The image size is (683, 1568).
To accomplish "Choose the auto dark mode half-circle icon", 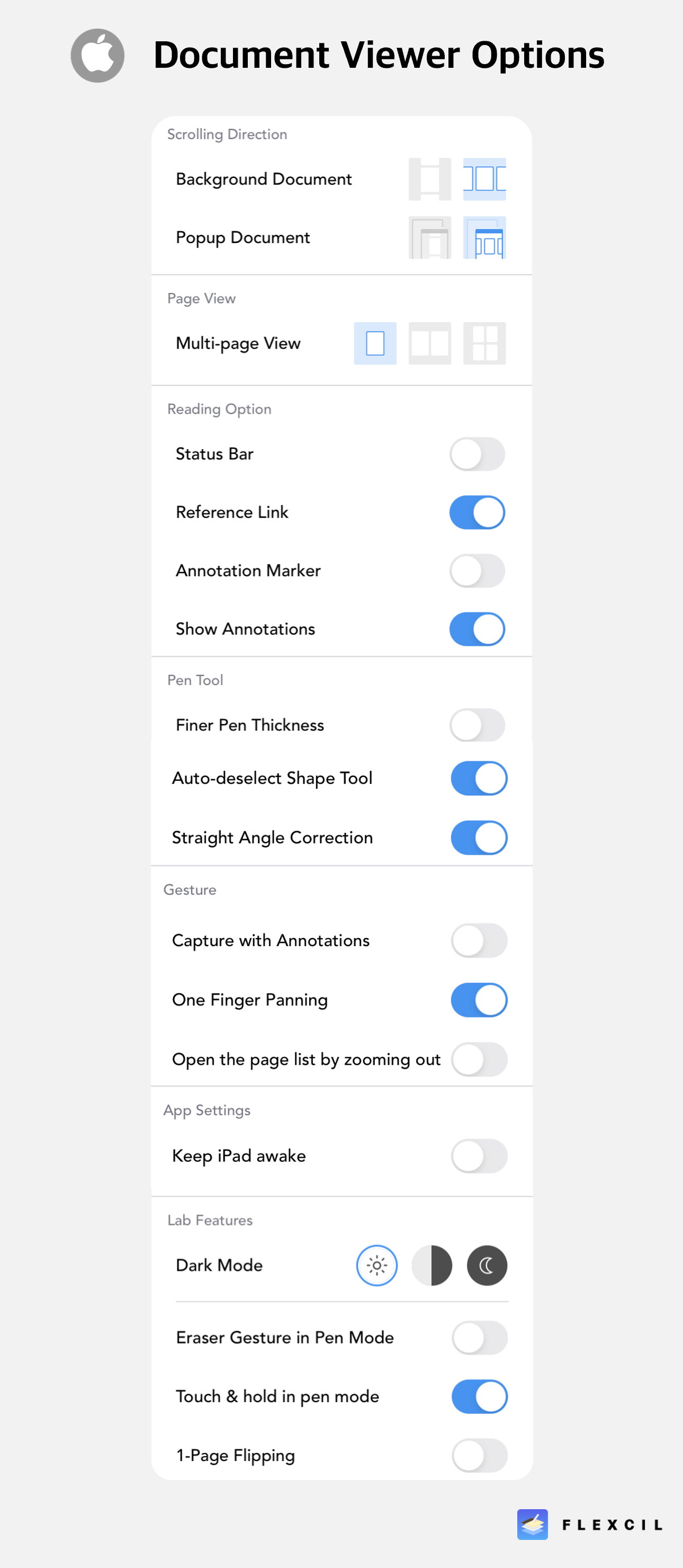I will click(x=432, y=1266).
